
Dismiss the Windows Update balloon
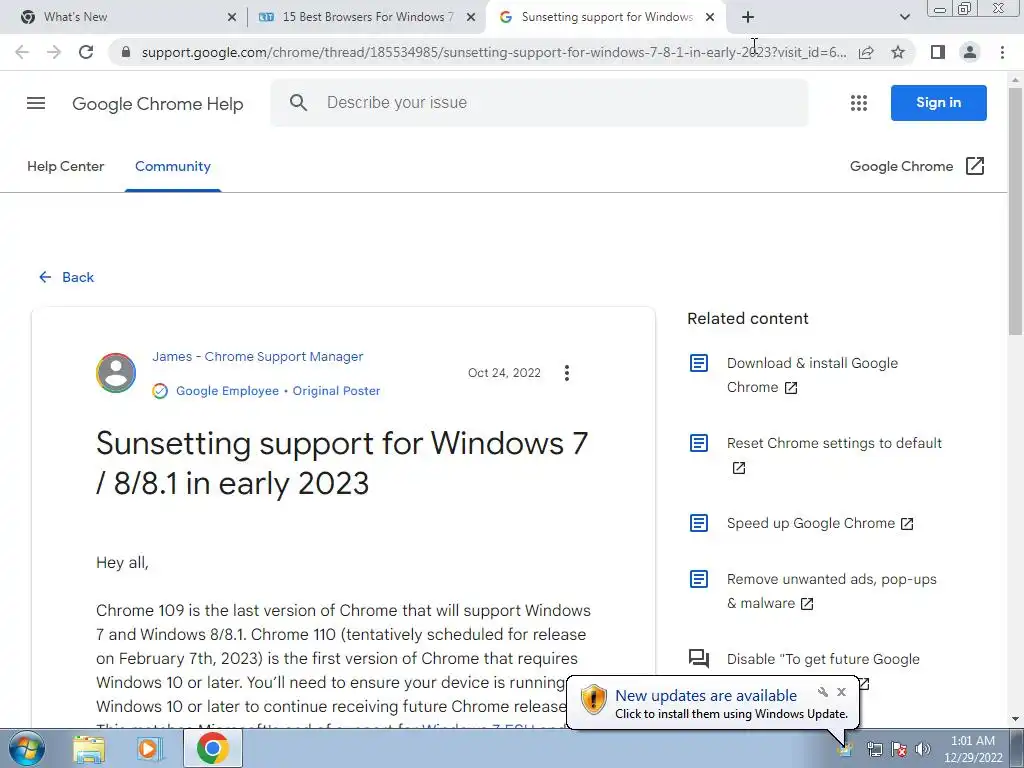841,692
